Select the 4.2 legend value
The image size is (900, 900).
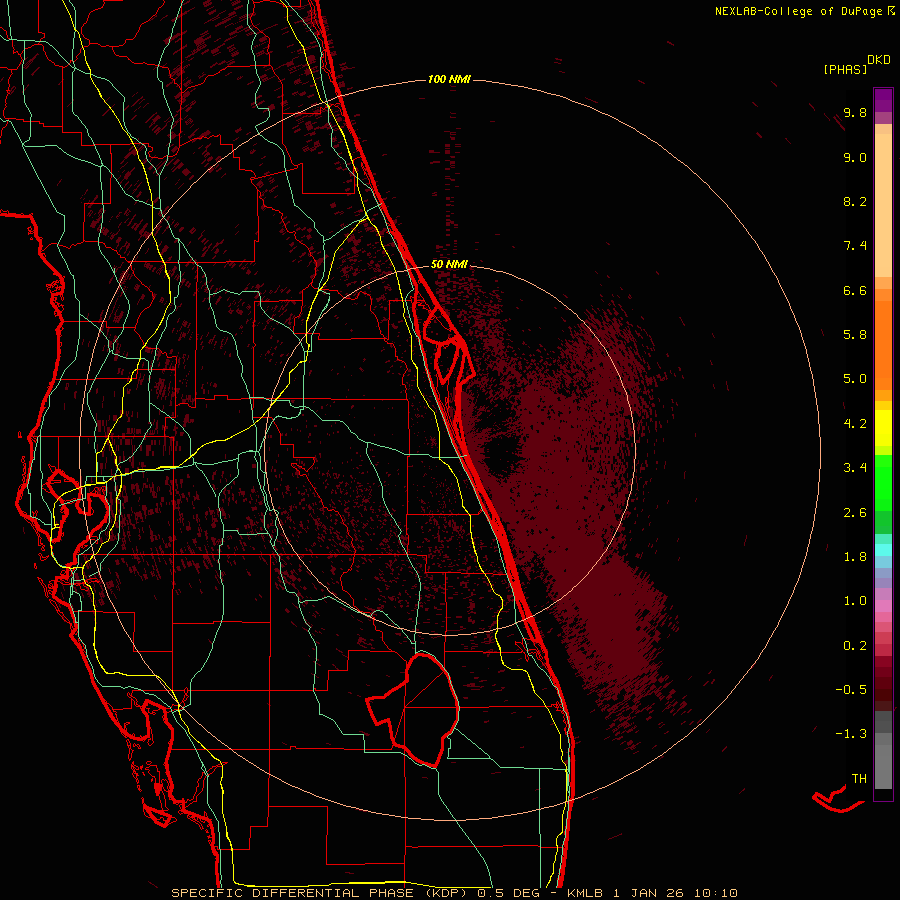pyautogui.click(x=855, y=424)
